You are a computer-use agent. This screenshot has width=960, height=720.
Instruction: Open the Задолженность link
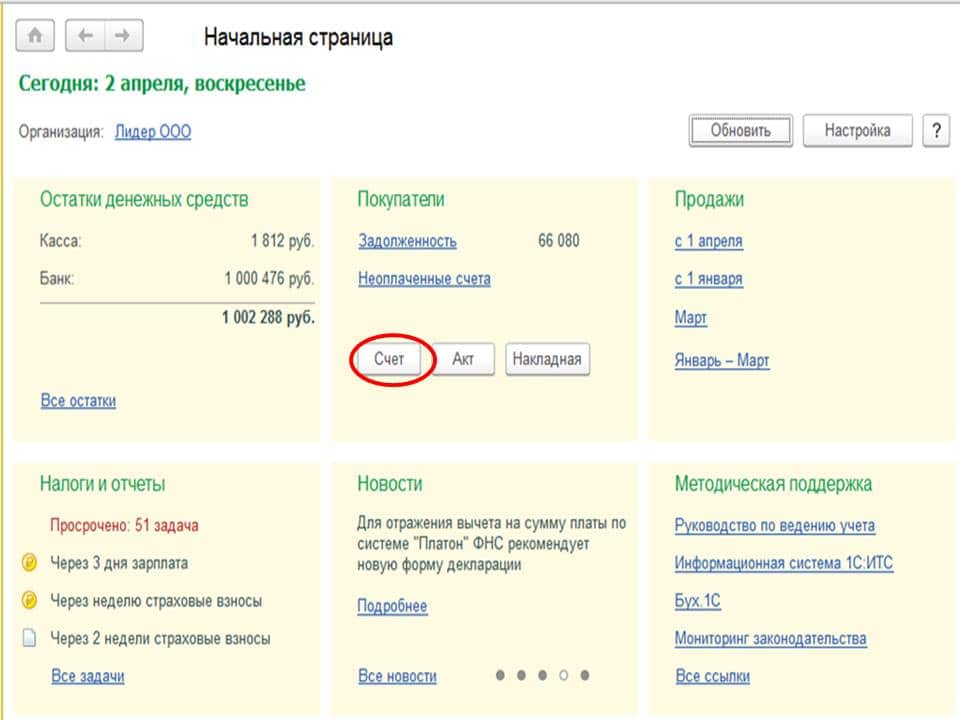(408, 241)
